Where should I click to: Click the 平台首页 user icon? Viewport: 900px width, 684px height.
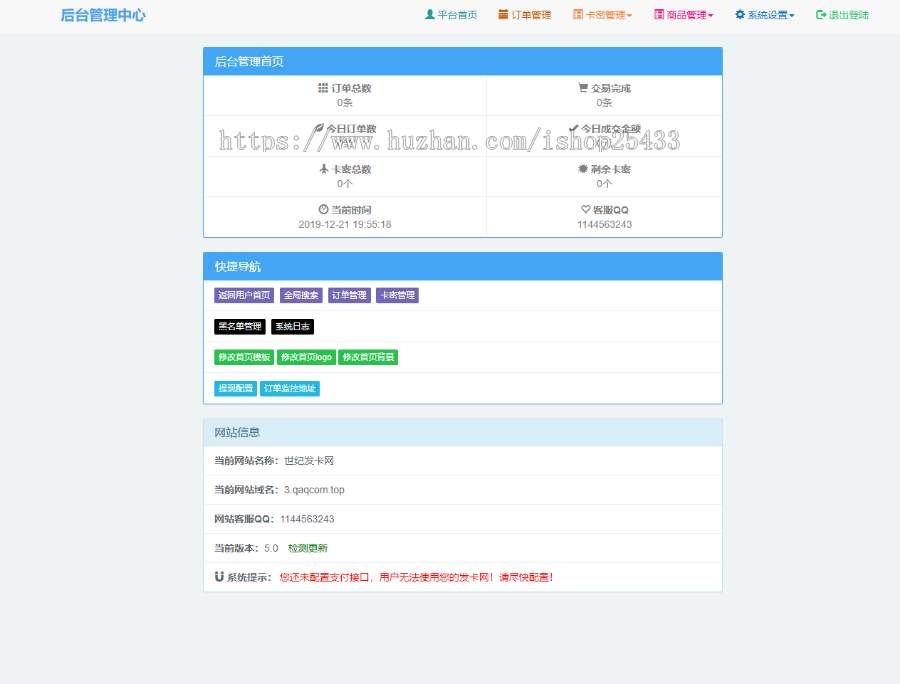coord(429,14)
